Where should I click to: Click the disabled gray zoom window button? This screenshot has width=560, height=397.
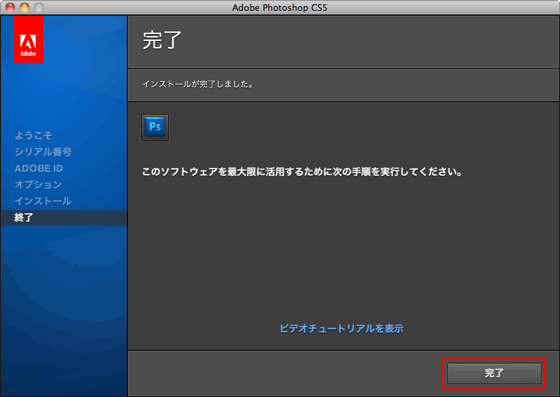[x=39, y=7]
